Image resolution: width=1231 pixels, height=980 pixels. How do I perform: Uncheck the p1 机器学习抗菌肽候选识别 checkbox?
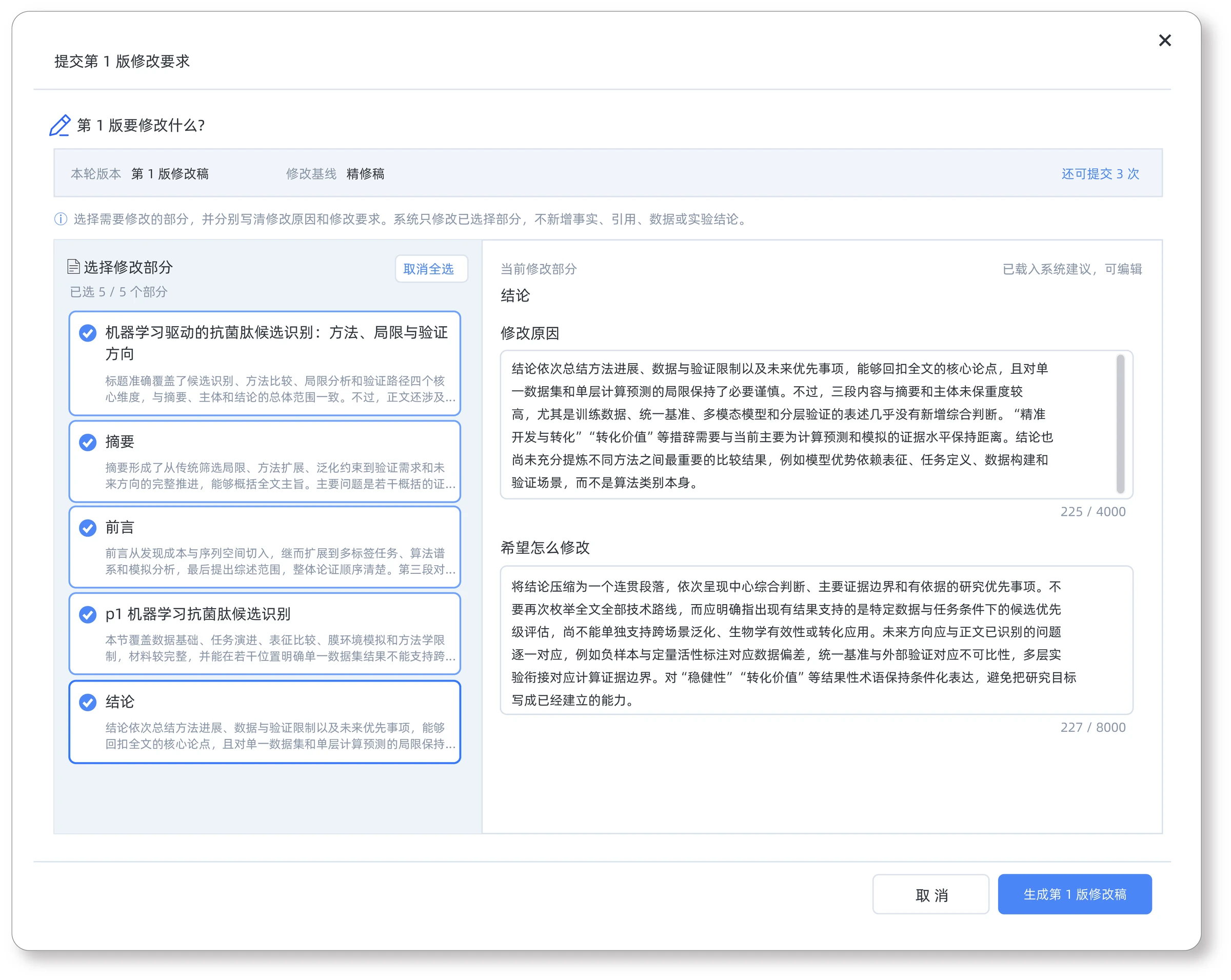88,615
